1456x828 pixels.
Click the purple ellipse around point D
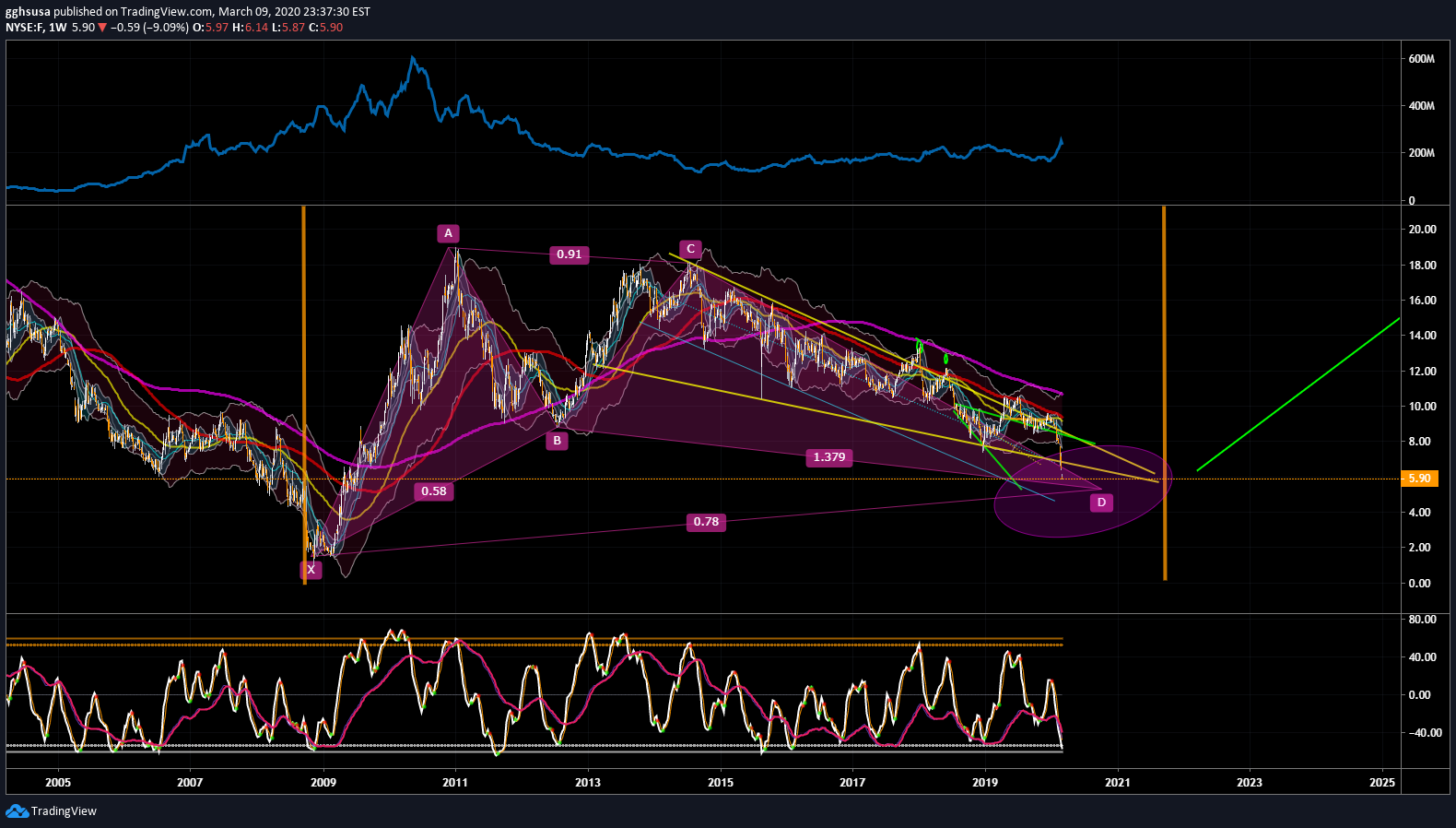pyautogui.click(x=1083, y=491)
